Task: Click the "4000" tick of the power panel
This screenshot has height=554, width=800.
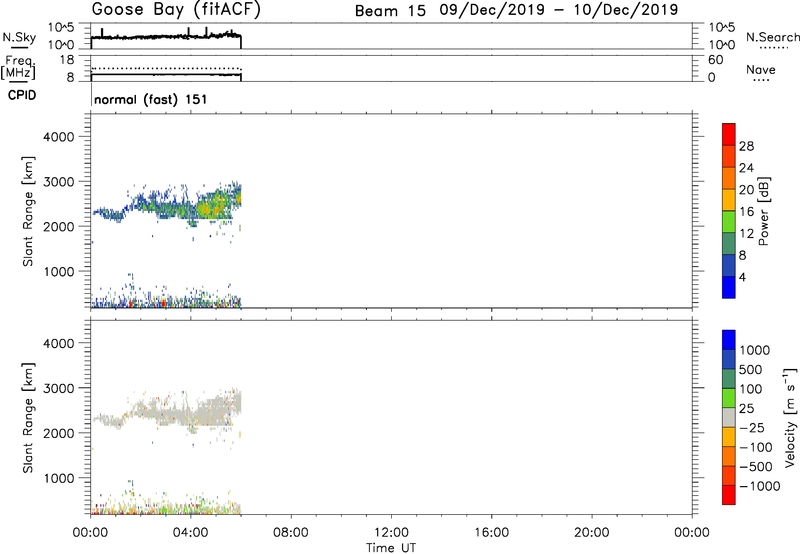Action: click(x=59, y=137)
